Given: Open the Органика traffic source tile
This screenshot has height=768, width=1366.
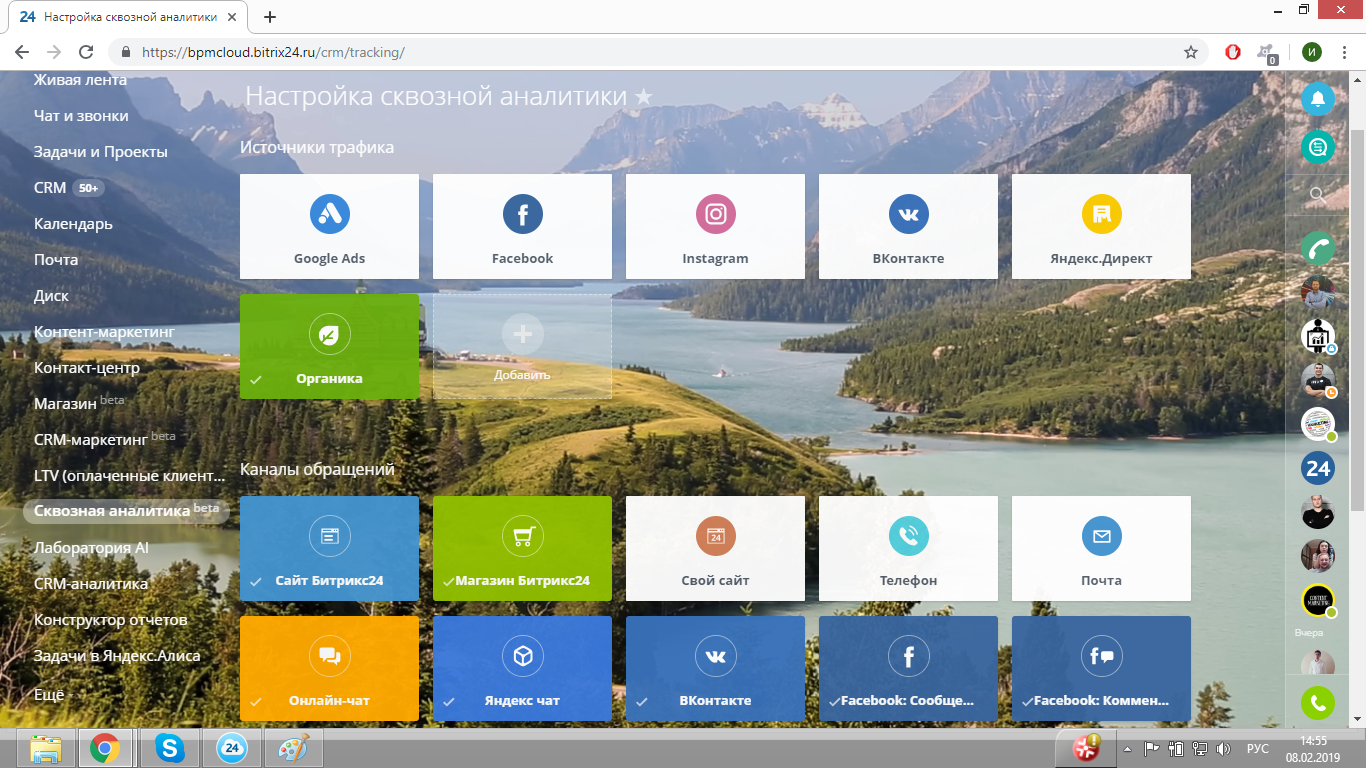Looking at the screenshot, I should pyautogui.click(x=329, y=346).
